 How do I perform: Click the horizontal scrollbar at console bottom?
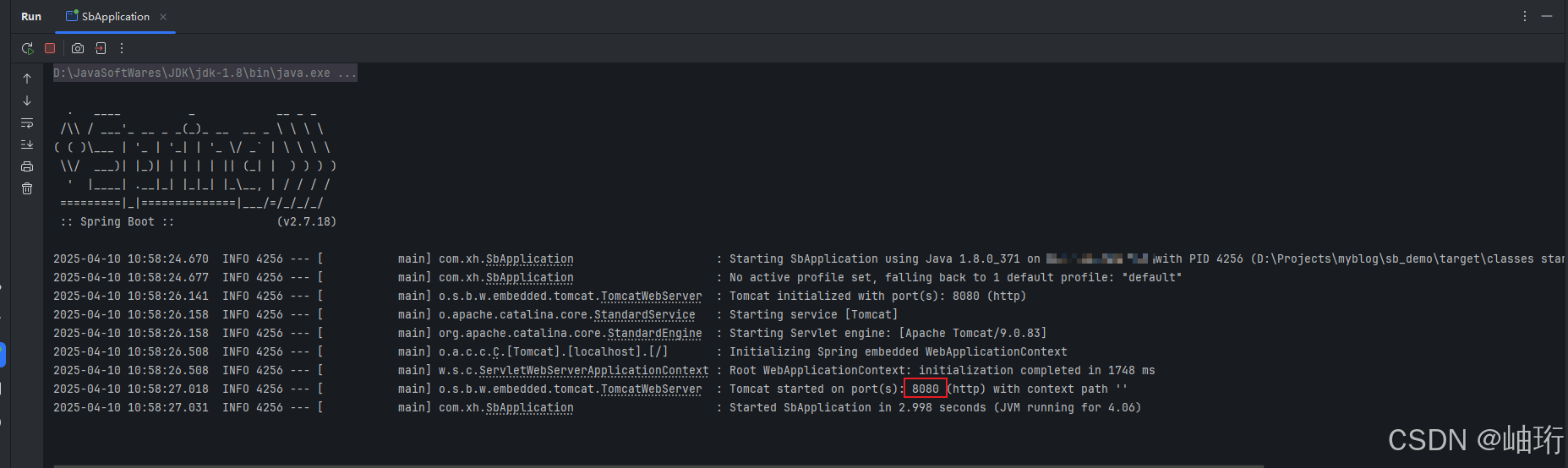click(x=658, y=465)
